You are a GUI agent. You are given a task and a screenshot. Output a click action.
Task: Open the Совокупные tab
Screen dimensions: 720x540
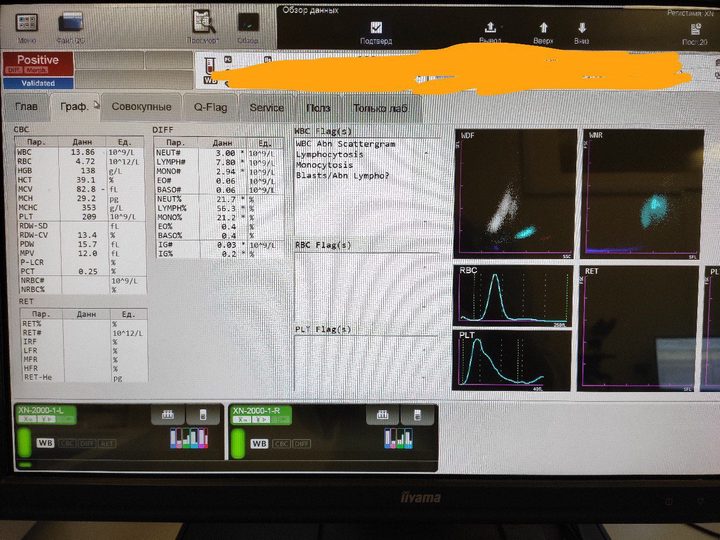coord(141,107)
